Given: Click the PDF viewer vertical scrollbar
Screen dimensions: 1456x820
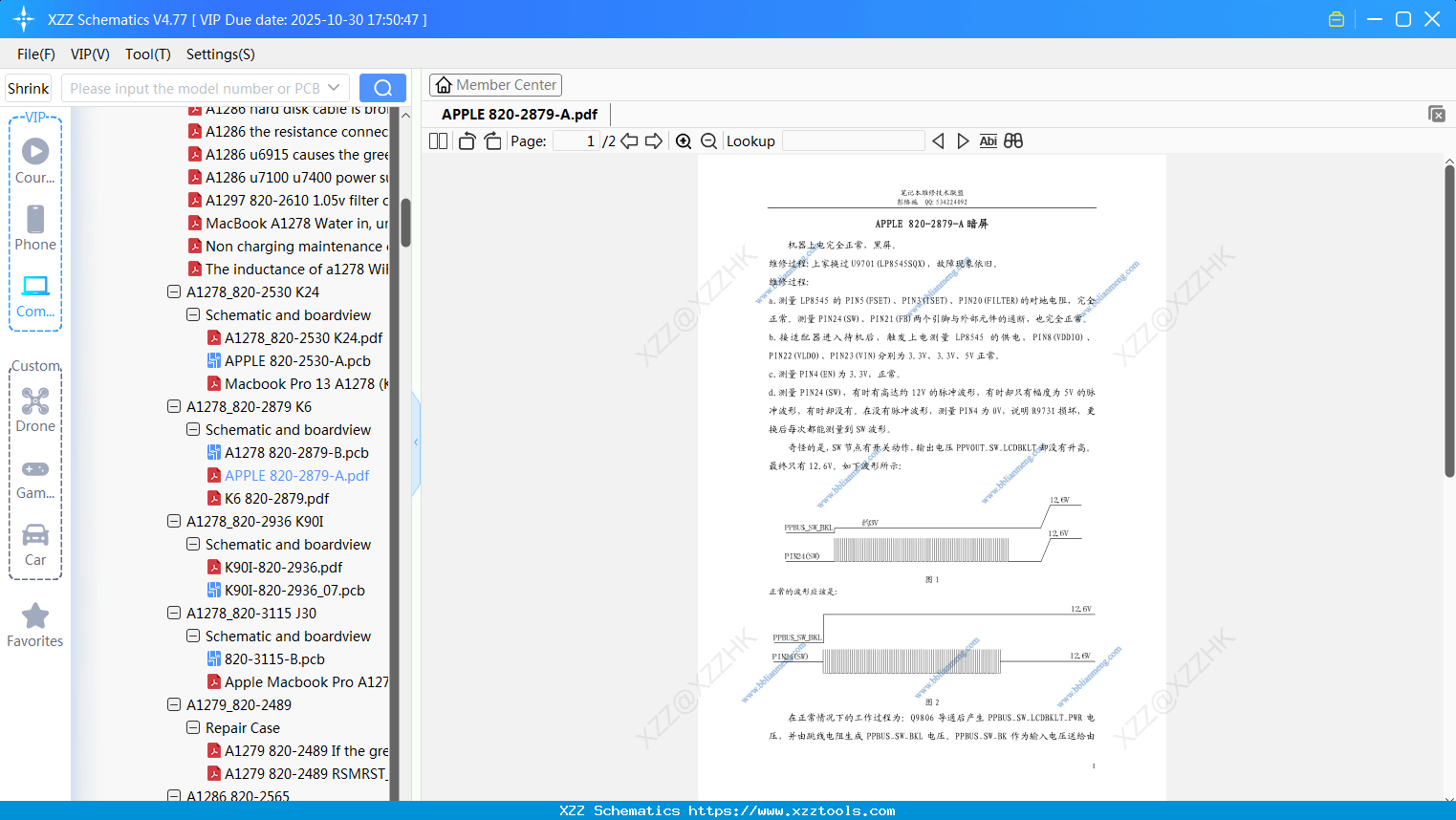Looking at the screenshot, I should 1449,321.
